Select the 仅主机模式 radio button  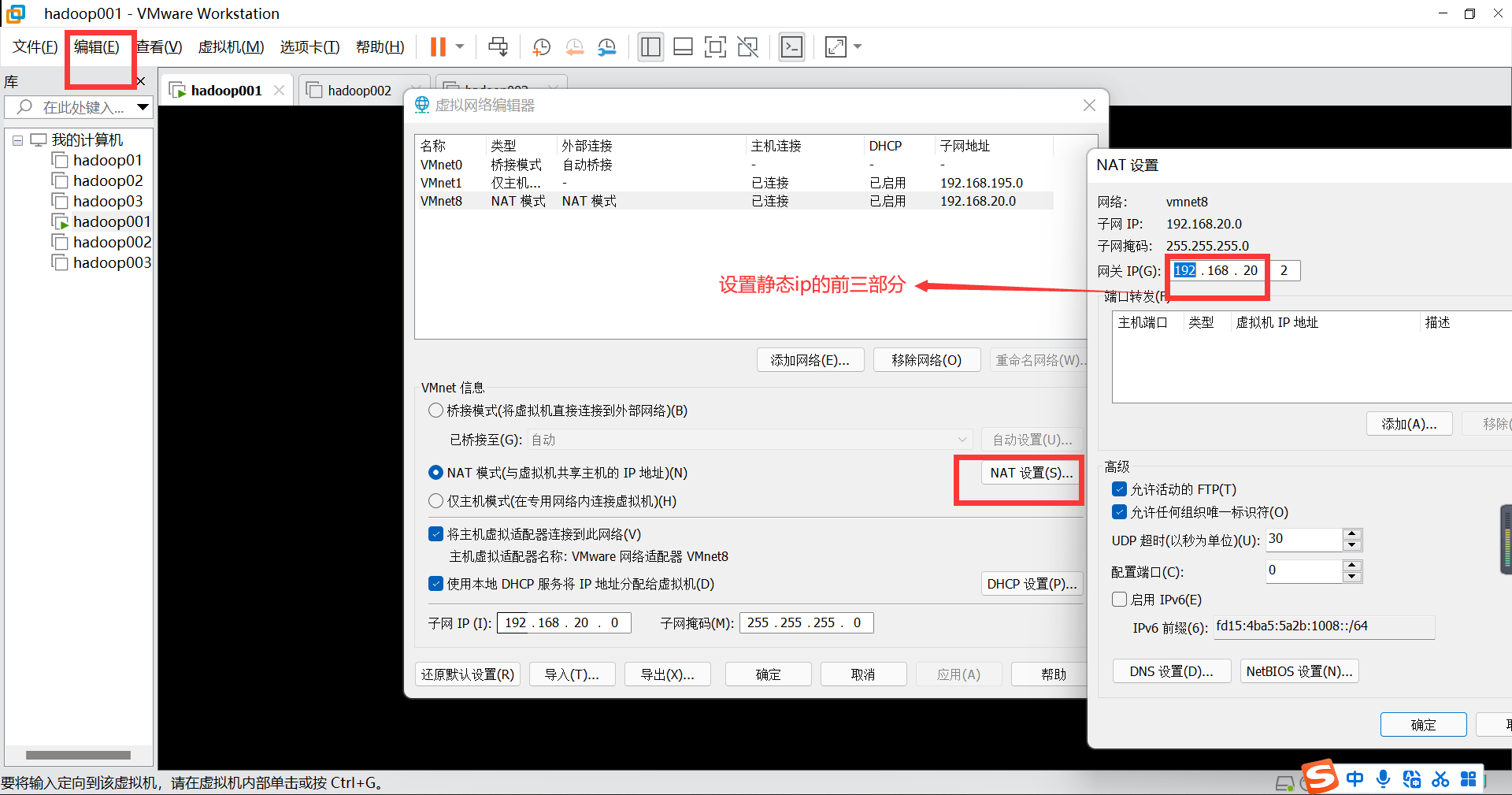pos(435,501)
